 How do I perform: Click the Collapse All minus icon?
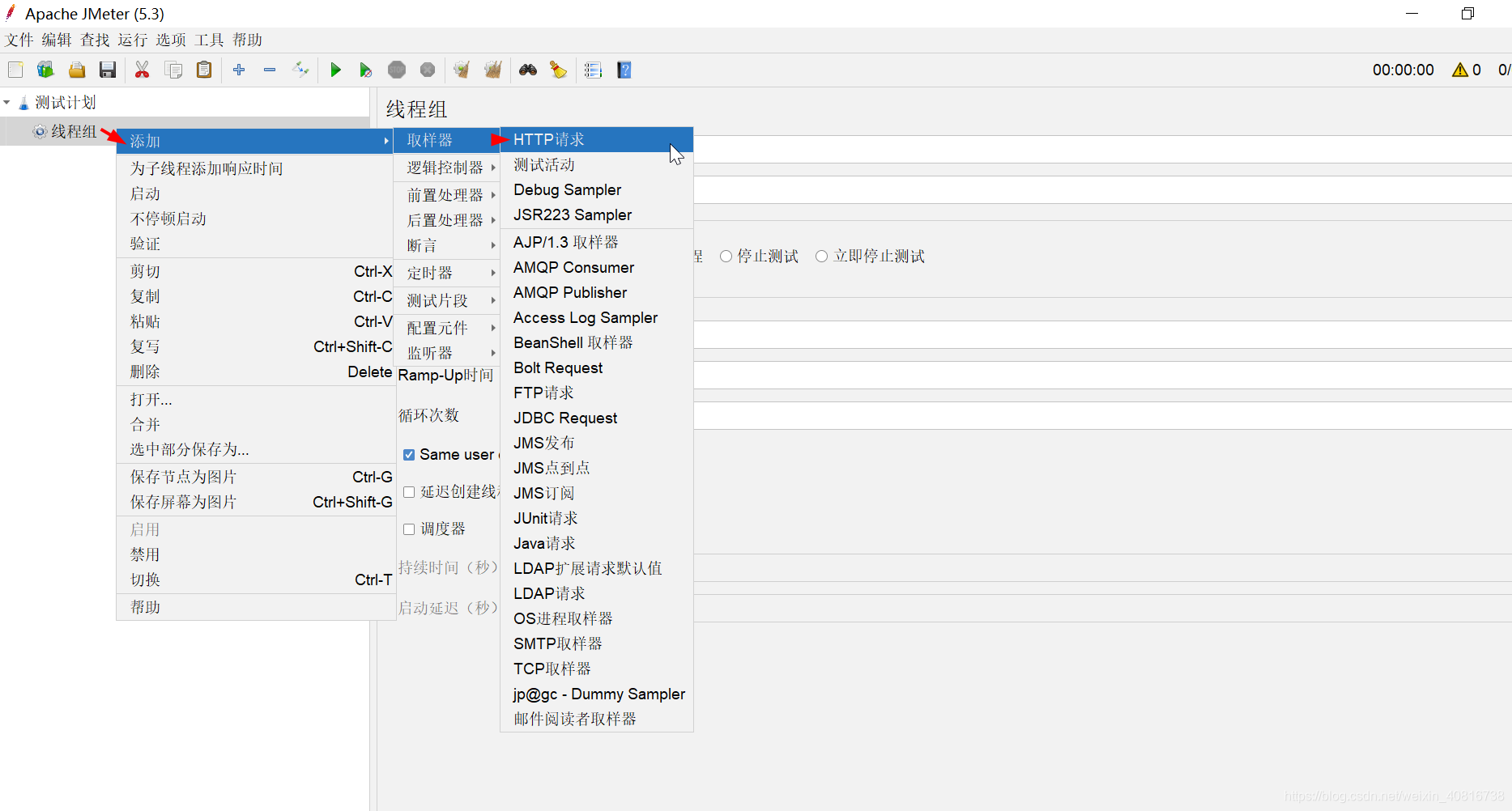click(x=270, y=70)
